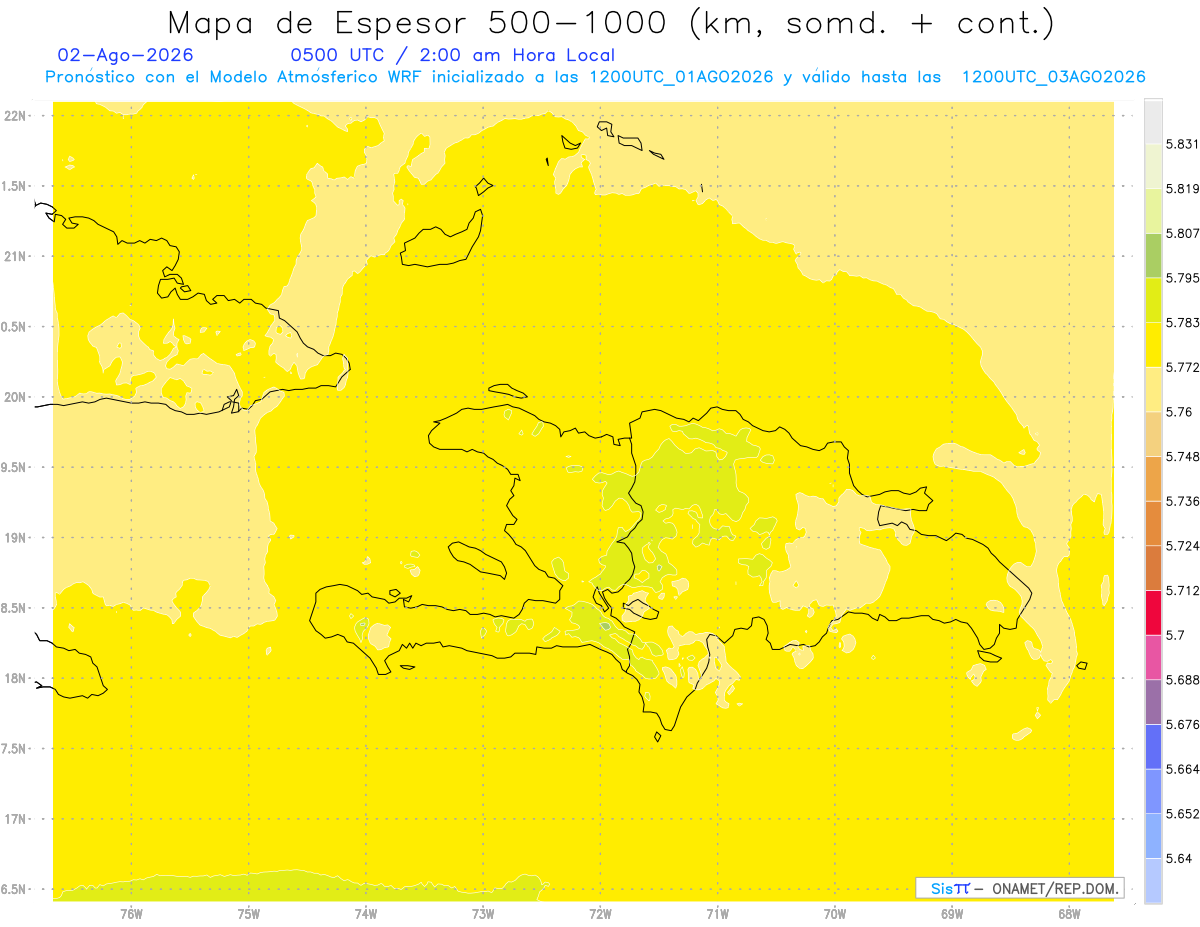
Task: Click the red swatch in the colorbar
Action: click(x=1153, y=612)
